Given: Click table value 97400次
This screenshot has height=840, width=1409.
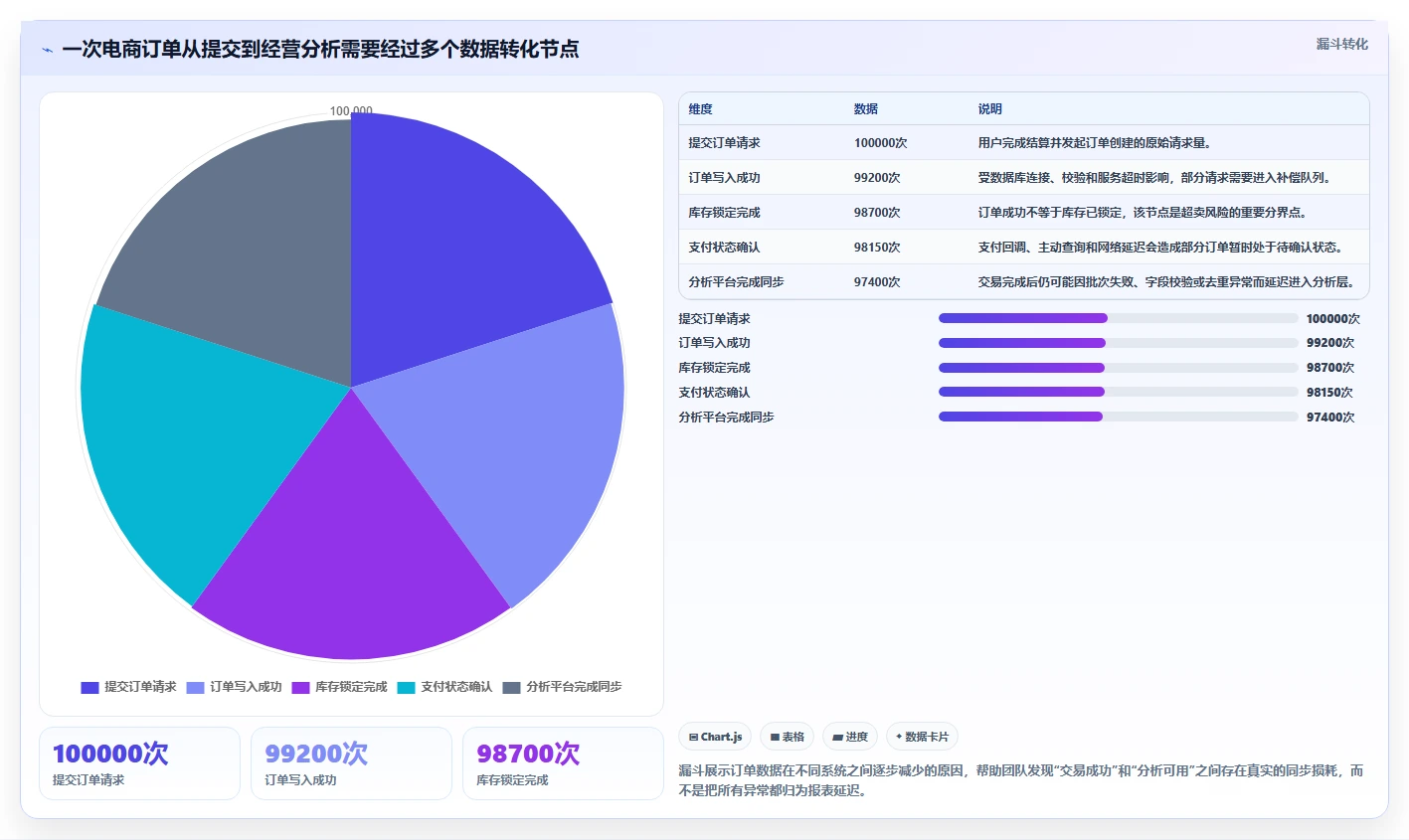Looking at the screenshot, I should [x=877, y=282].
